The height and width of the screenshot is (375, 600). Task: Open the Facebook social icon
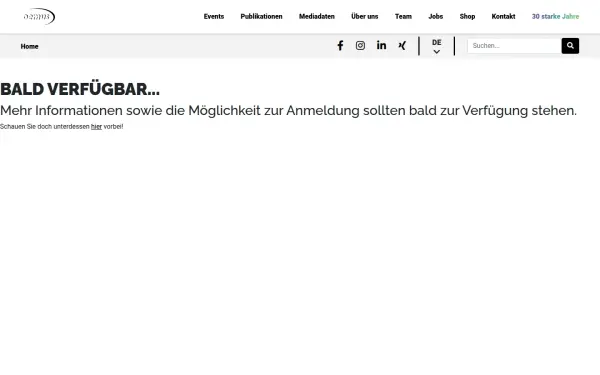340,46
